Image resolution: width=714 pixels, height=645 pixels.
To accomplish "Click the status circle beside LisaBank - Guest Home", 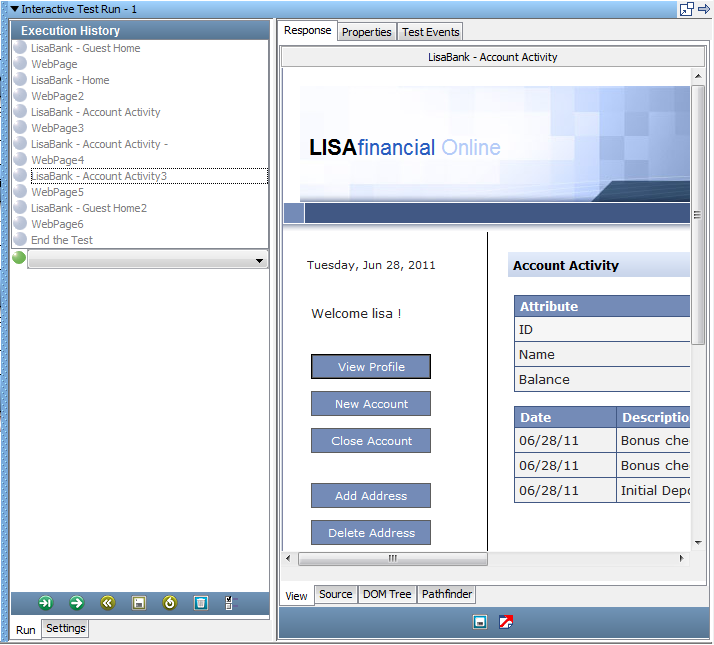I will [x=20, y=47].
